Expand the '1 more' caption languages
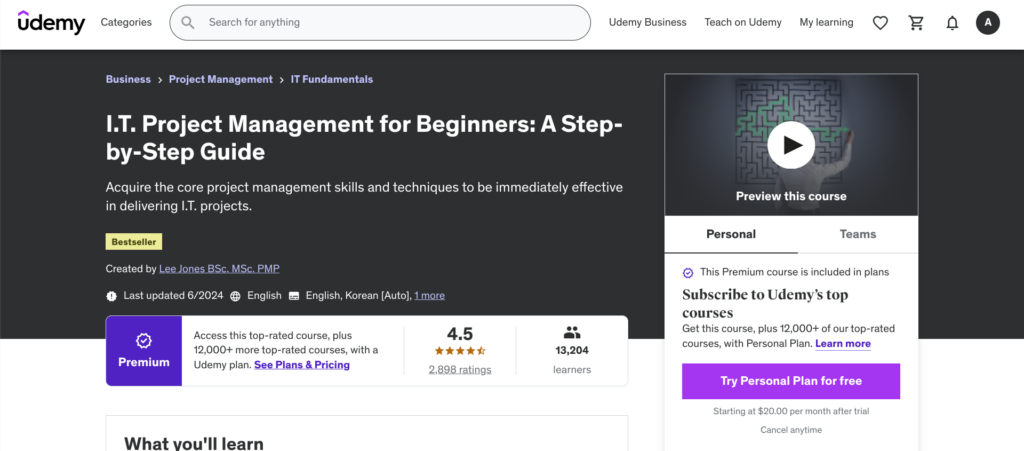Image resolution: width=1024 pixels, height=451 pixels. [429, 296]
